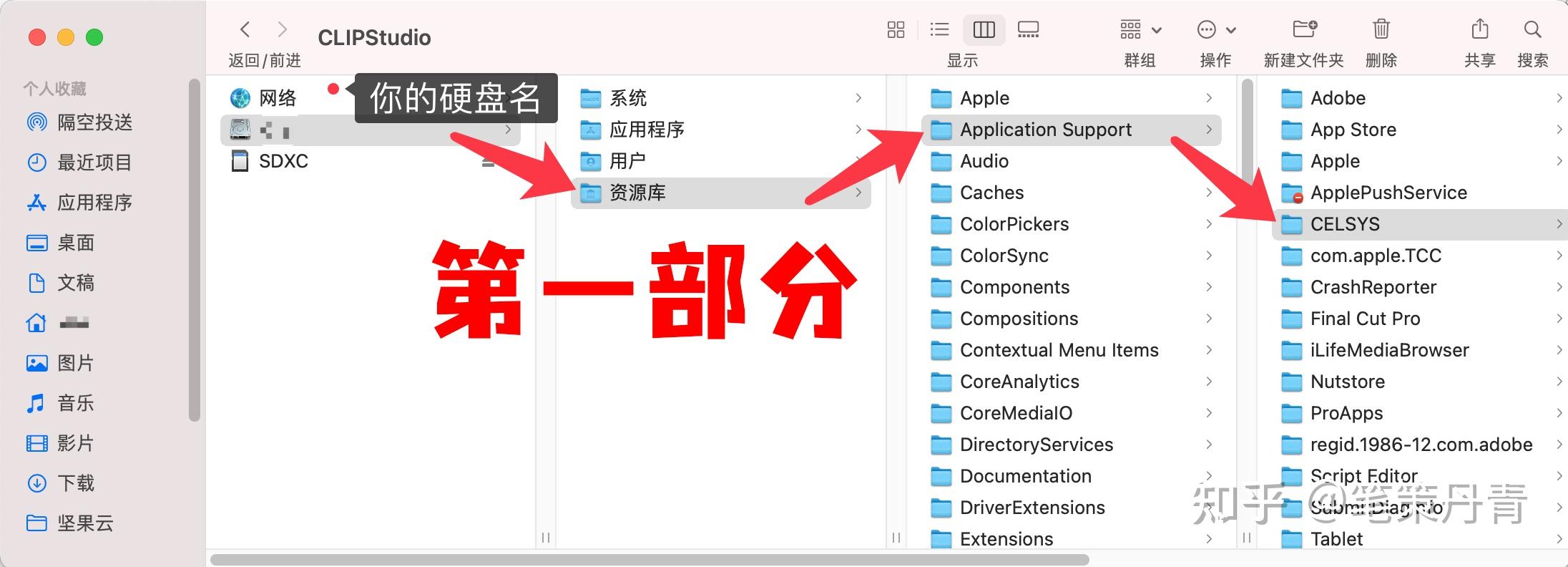Image resolution: width=1568 pixels, height=567 pixels.
Task: Select the 资源库 folder
Action: coord(721,193)
